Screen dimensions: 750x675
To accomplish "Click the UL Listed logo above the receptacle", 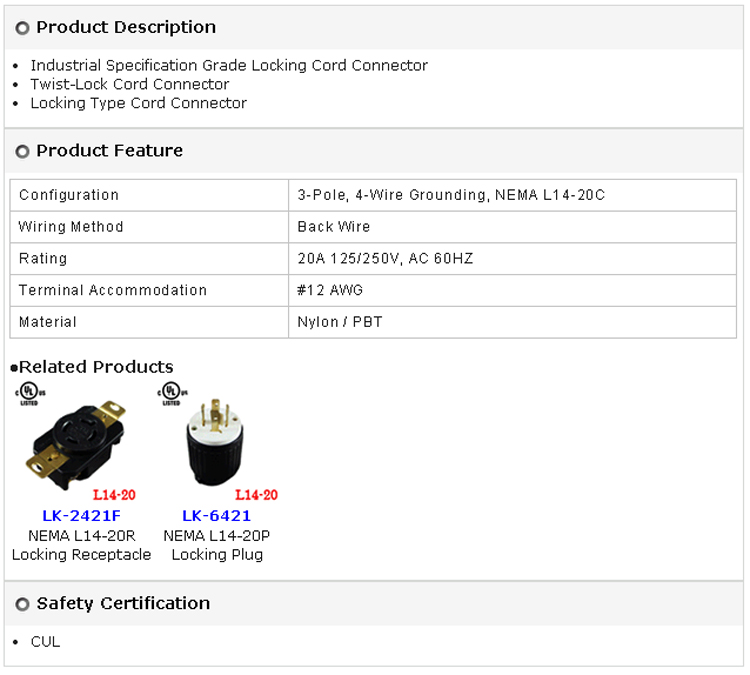I will click(29, 391).
